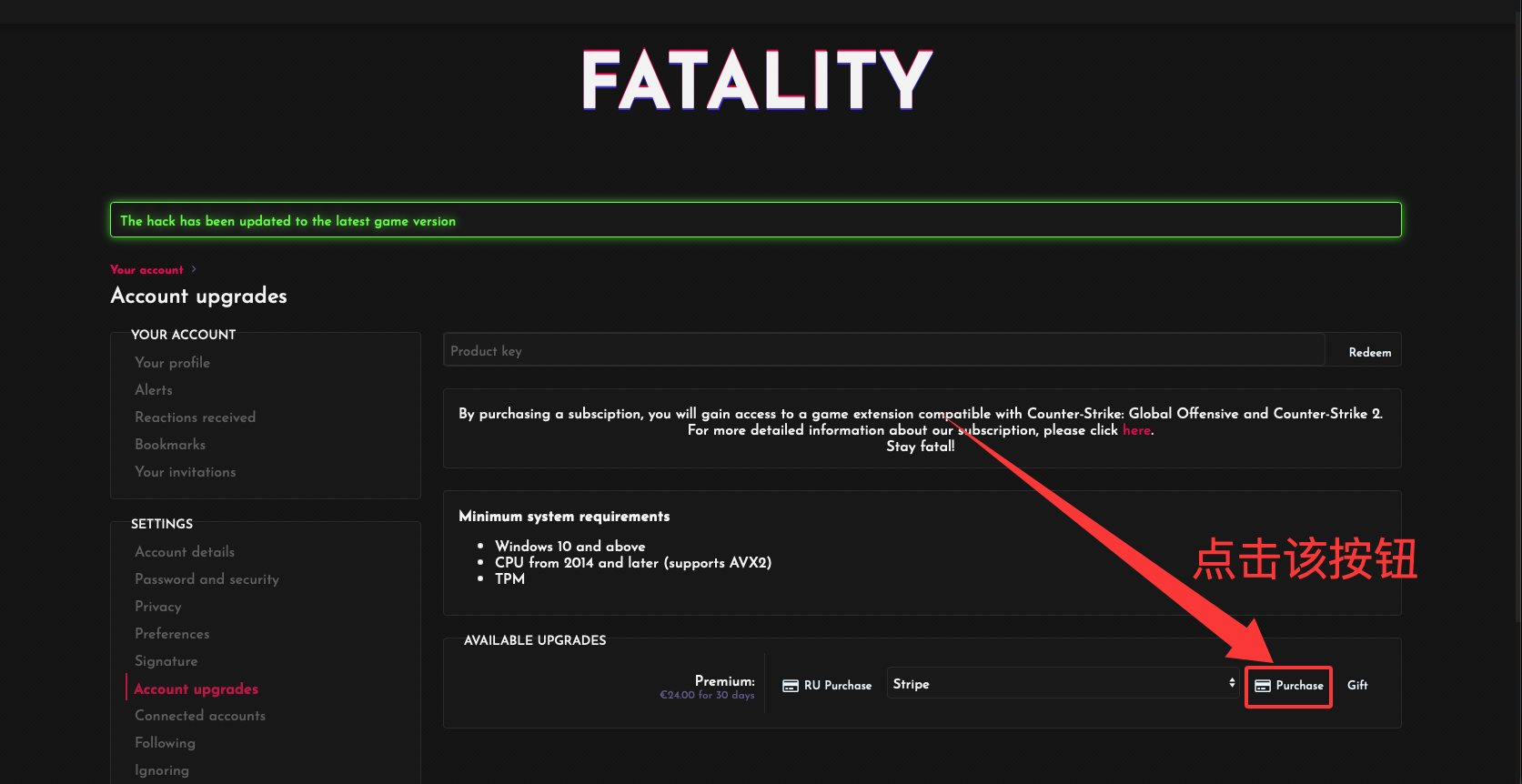The image size is (1522, 784).
Task: Click the FATALITY logo
Action: click(757, 80)
